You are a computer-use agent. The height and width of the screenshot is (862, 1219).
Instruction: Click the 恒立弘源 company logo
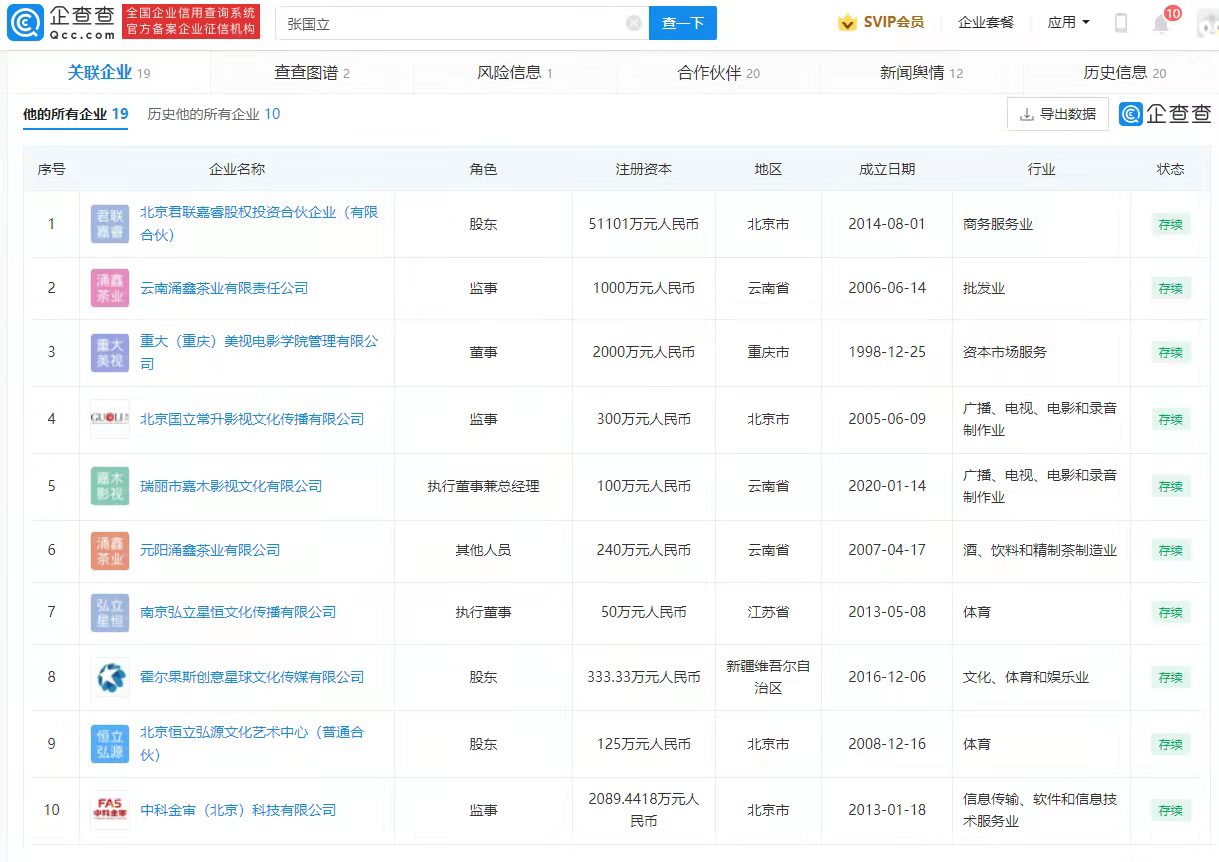[x=110, y=743]
